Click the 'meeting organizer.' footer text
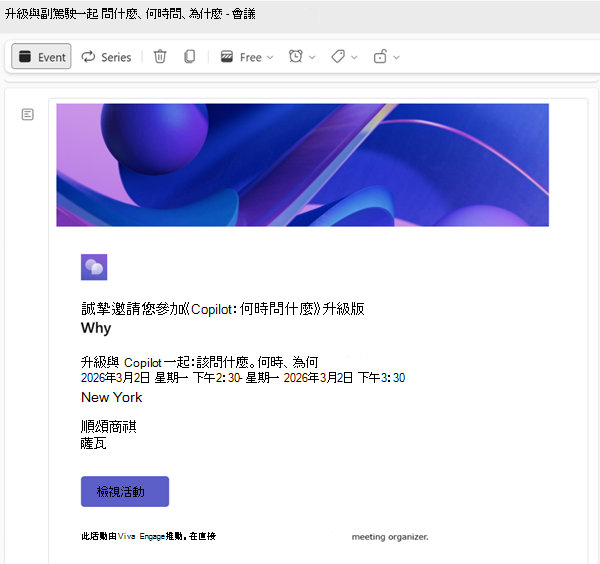Screen dimensions: 600x564 coord(390,537)
